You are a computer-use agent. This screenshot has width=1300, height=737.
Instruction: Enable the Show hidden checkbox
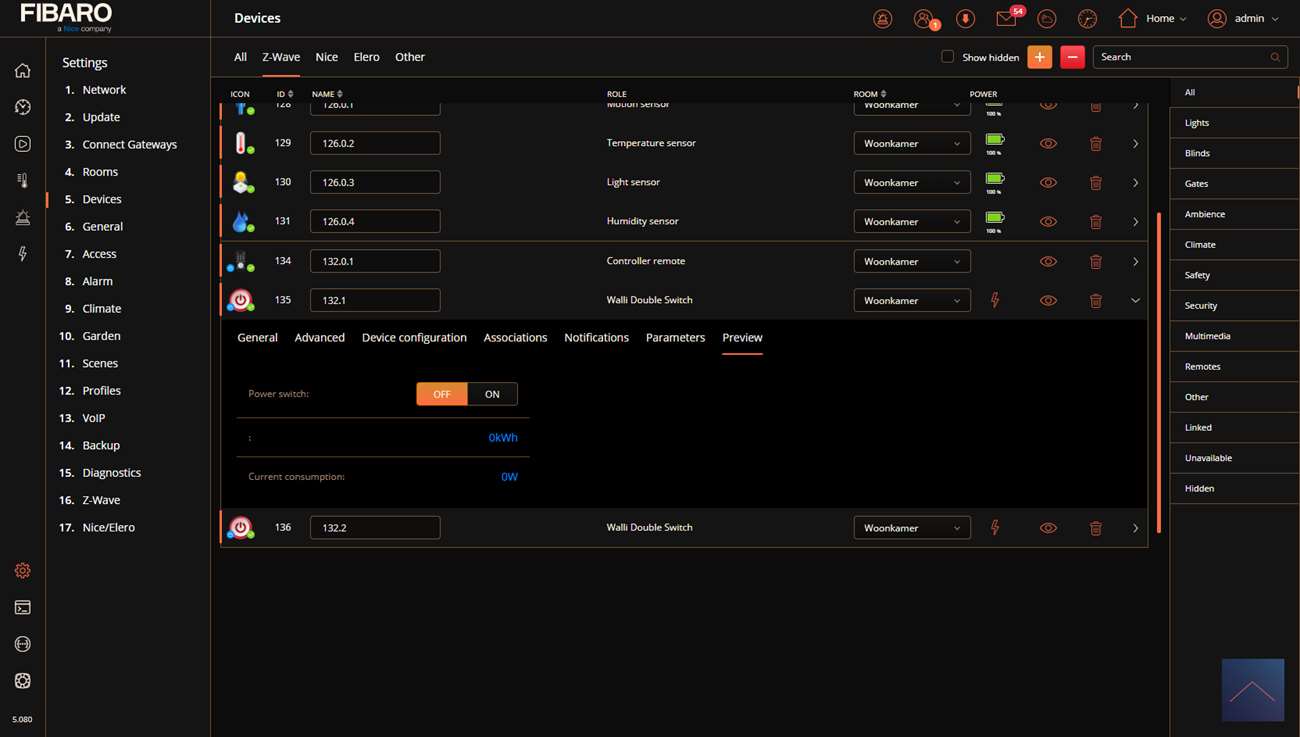[947, 57]
